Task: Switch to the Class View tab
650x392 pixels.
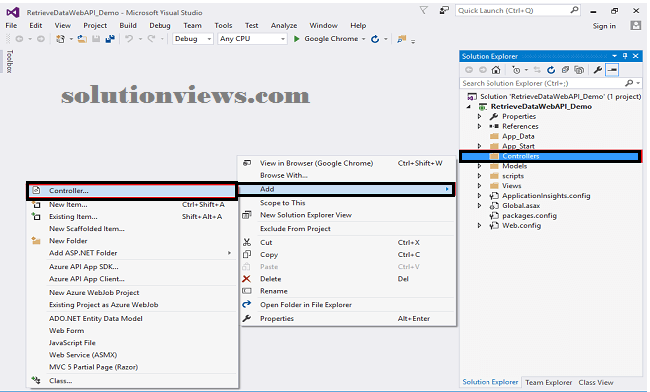Action: click(596, 382)
